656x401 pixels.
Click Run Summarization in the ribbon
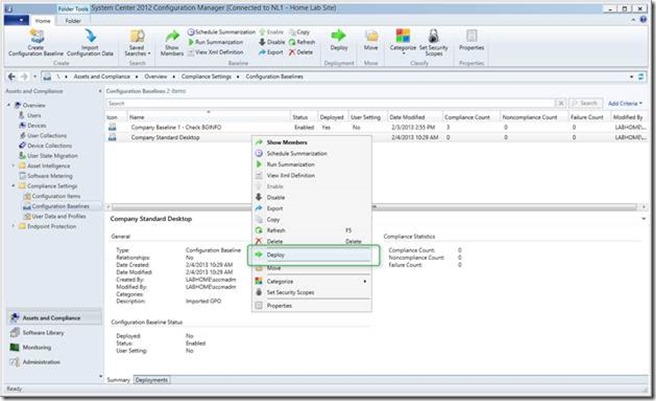tap(215, 42)
